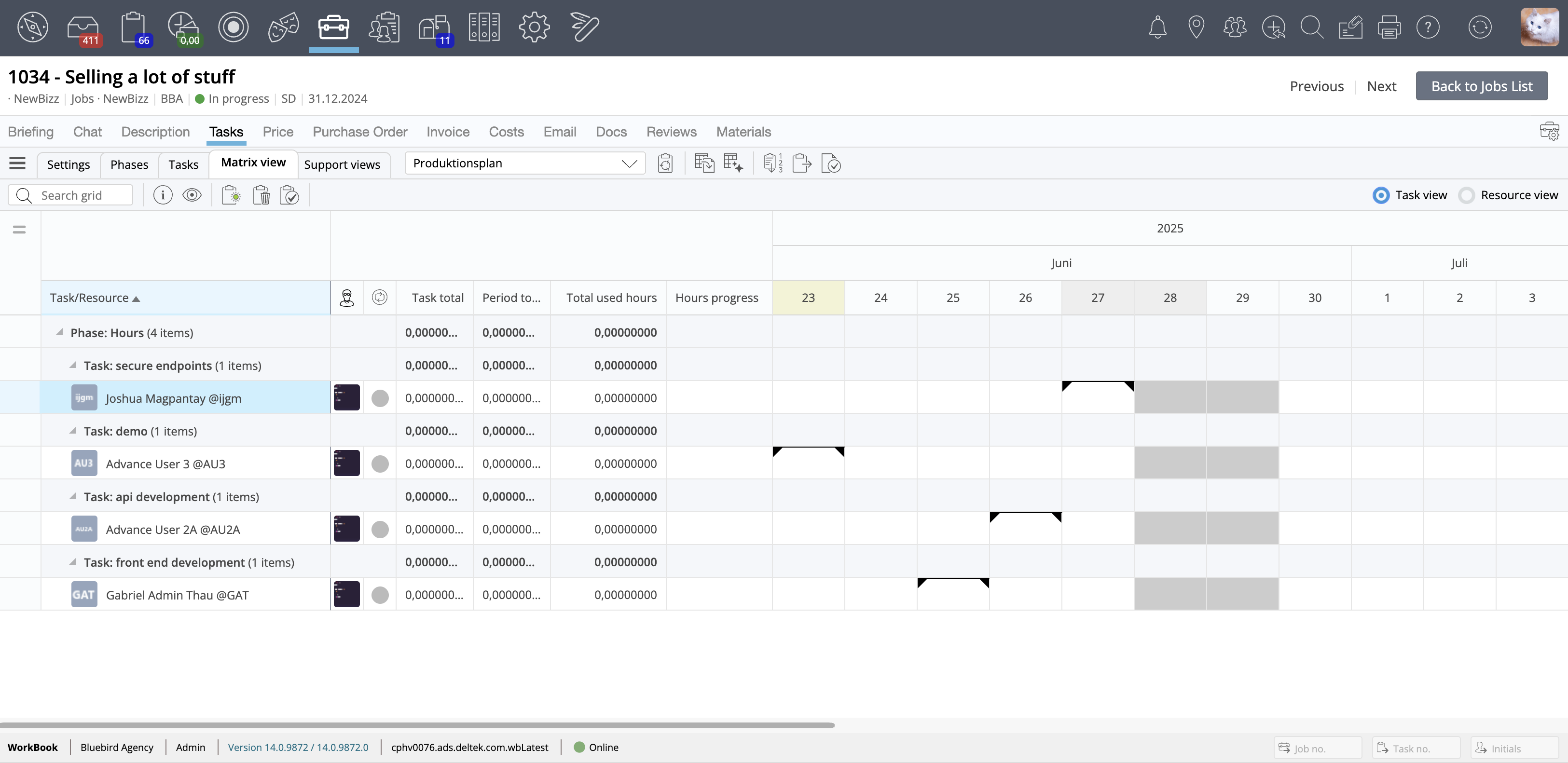Click the info icon beside Search grid
Screen dimensions: 1568x763
pos(163,195)
